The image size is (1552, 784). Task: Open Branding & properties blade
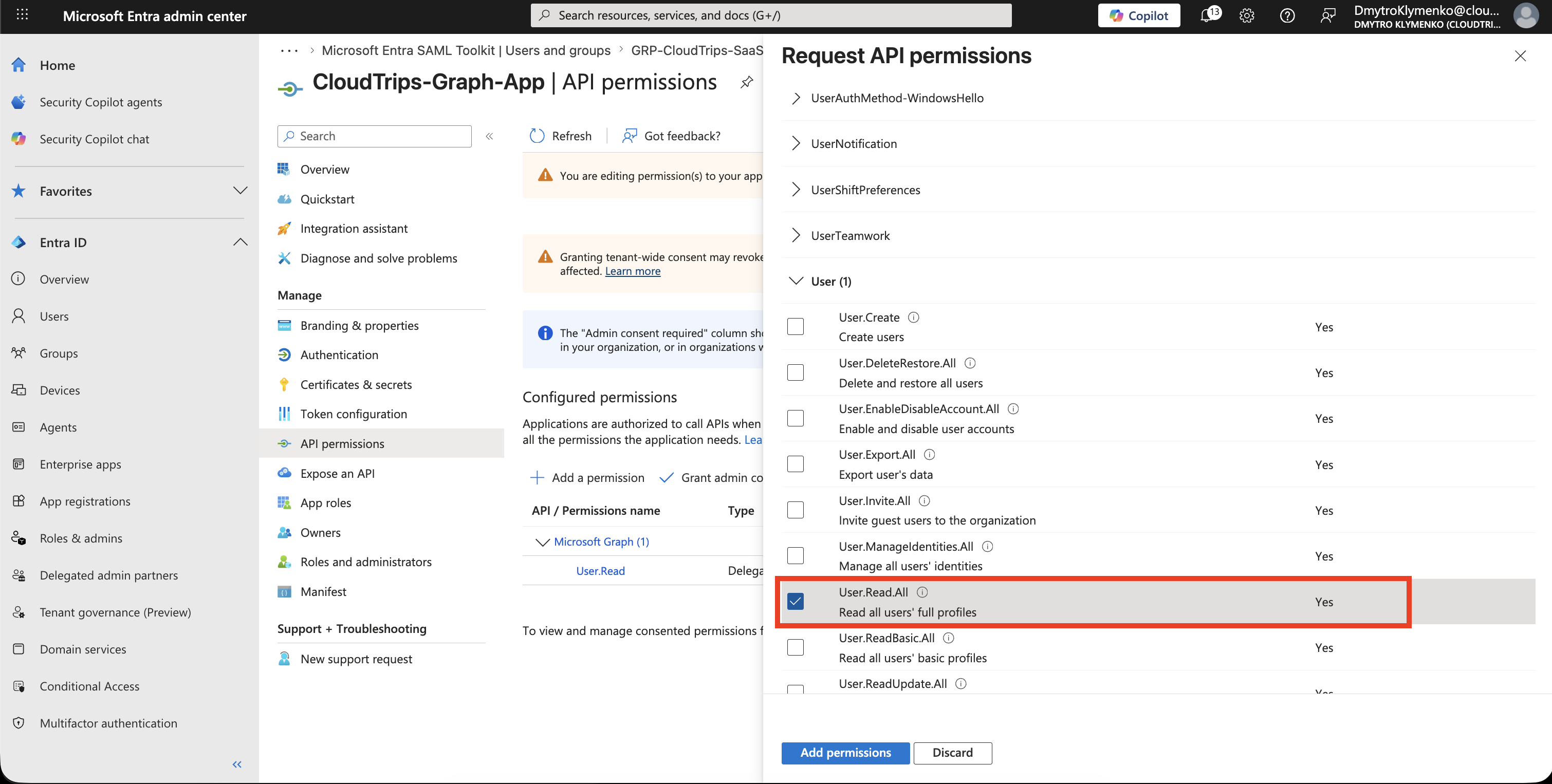click(359, 325)
